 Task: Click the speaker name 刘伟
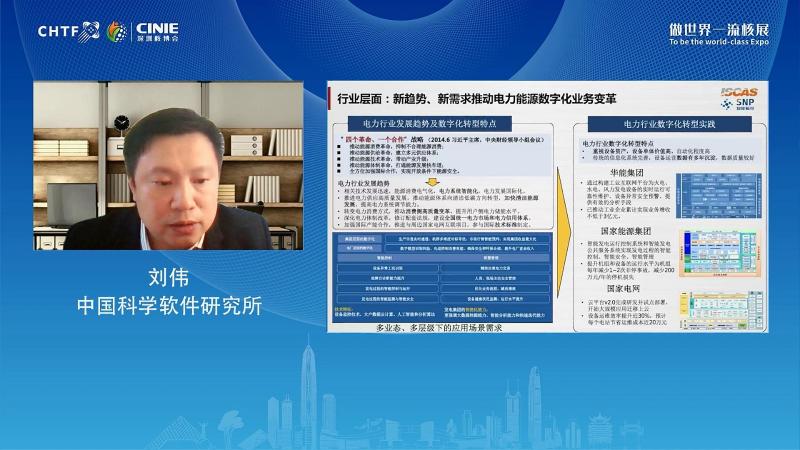point(169,276)
